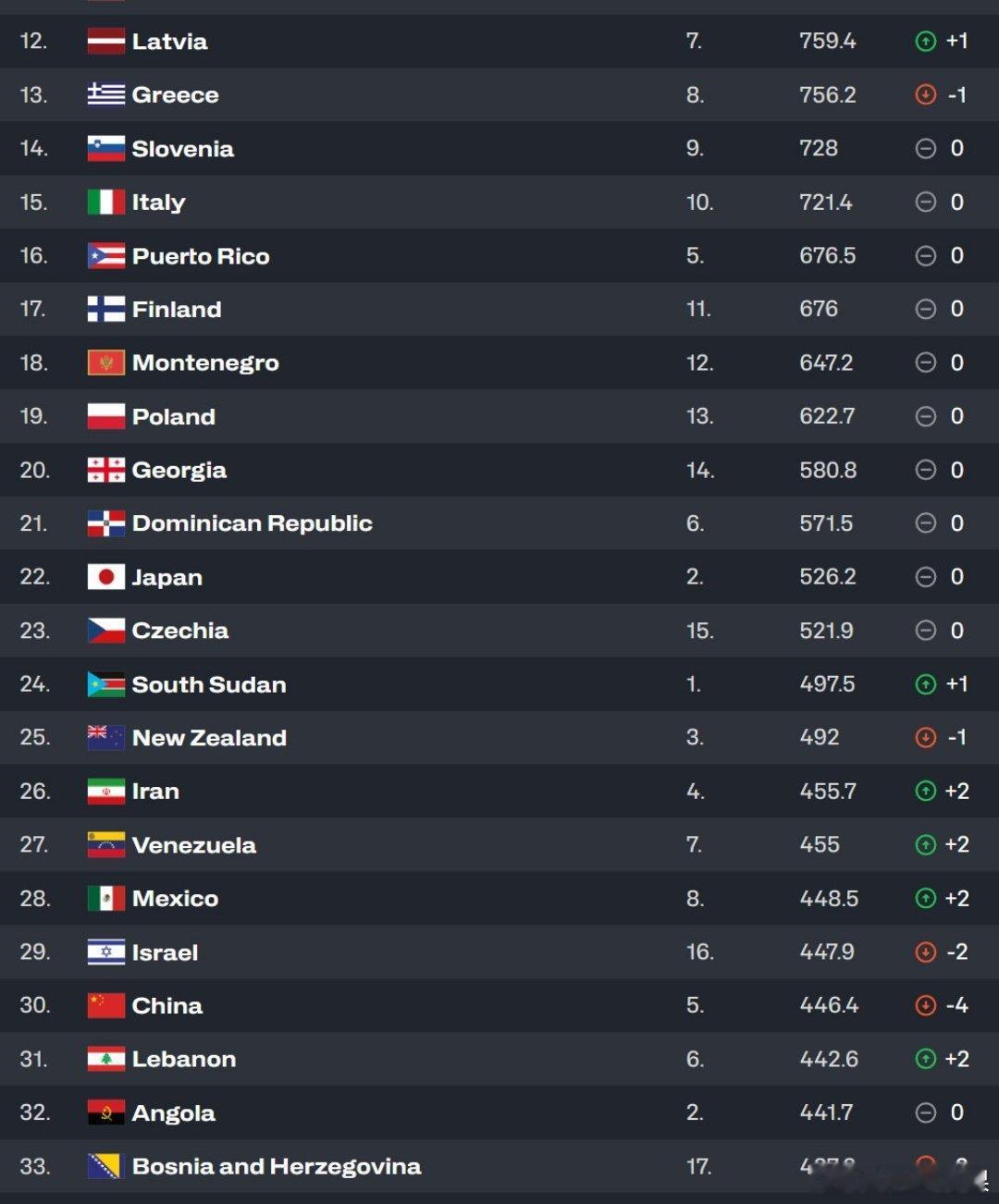Click Mexico's points value 448.5

(829, 898)
